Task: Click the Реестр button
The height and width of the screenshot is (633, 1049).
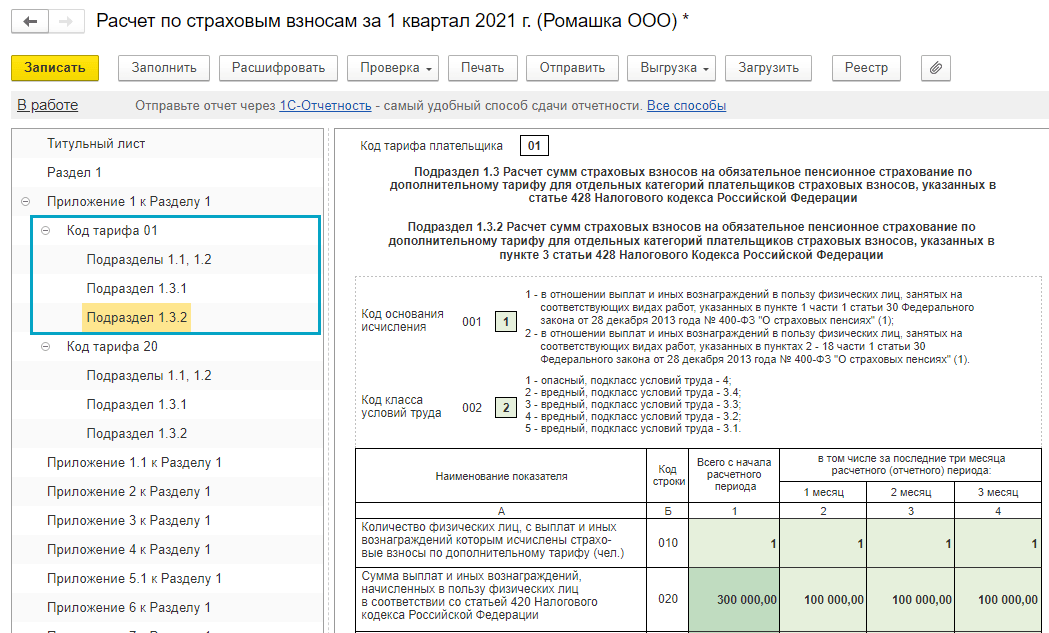Action: 866,68
